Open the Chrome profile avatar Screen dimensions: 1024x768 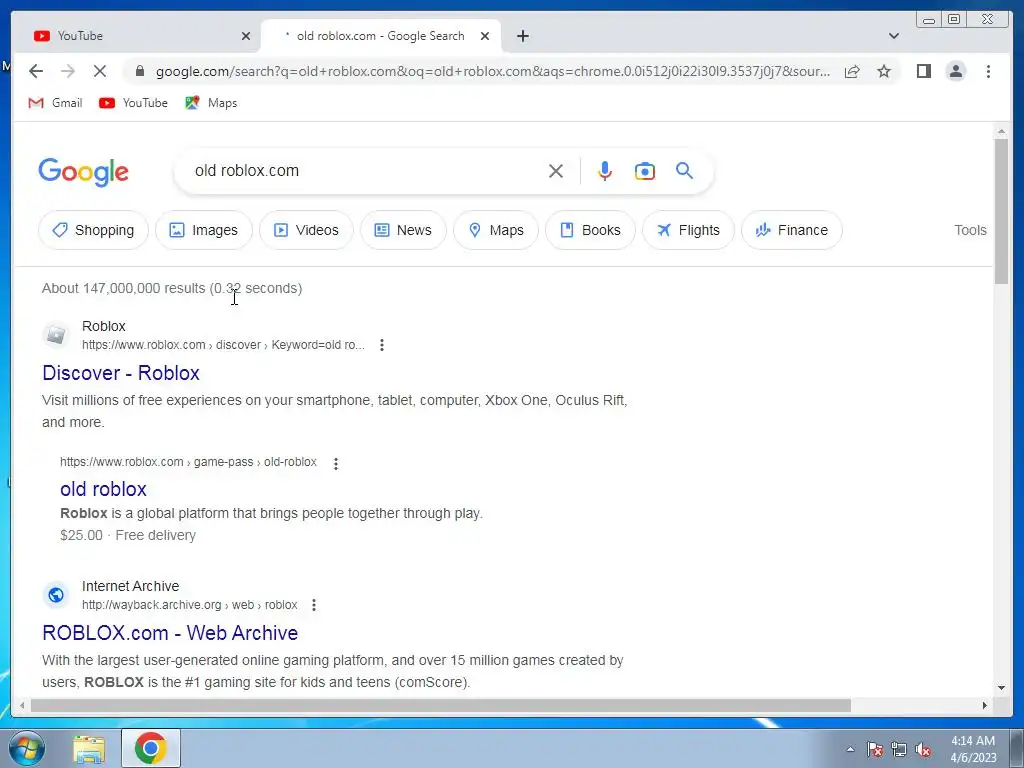(956, 71)
